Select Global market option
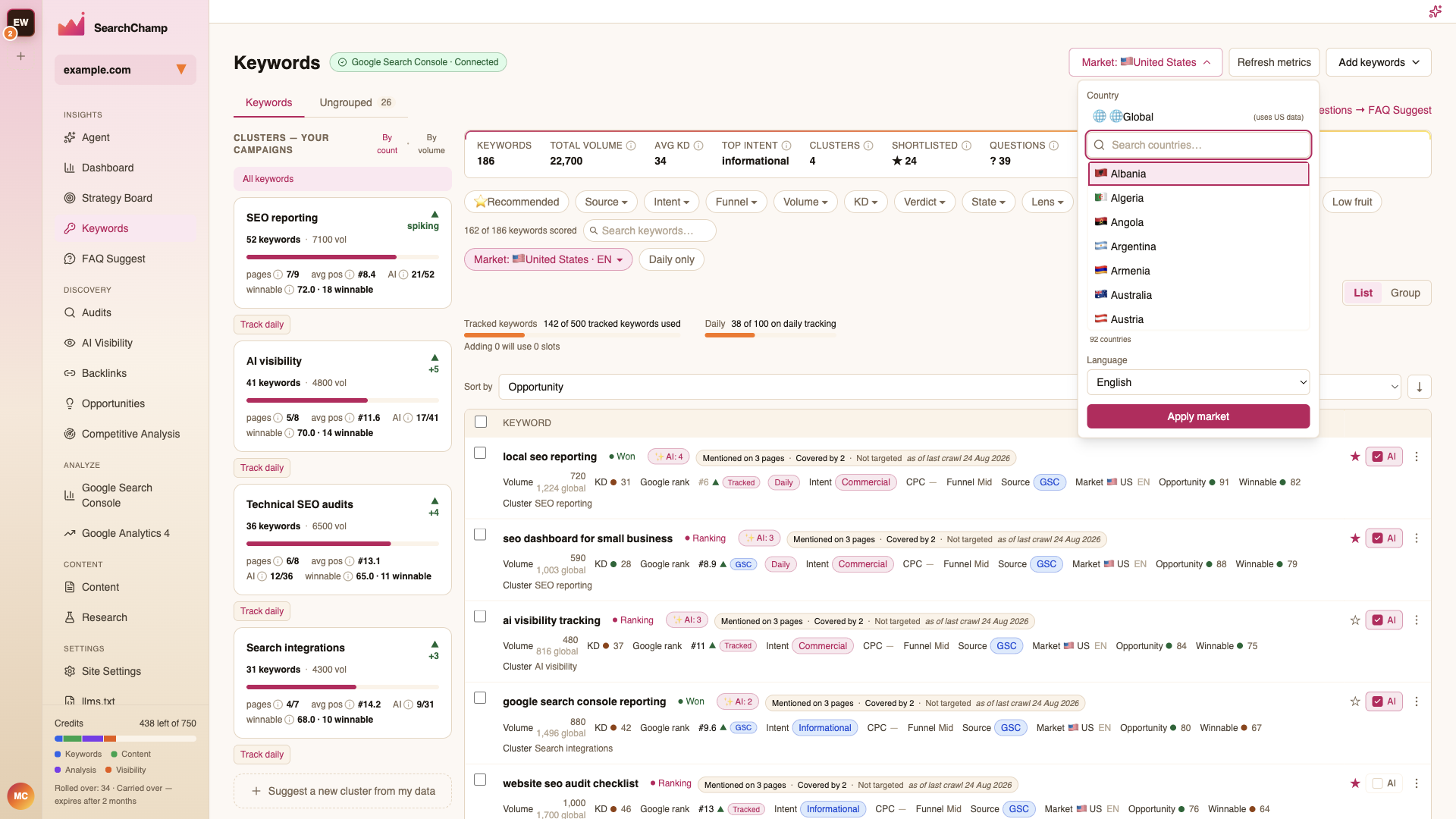Image resolution: width=1456 pixels, height=819 pixels. [1198, 117]
